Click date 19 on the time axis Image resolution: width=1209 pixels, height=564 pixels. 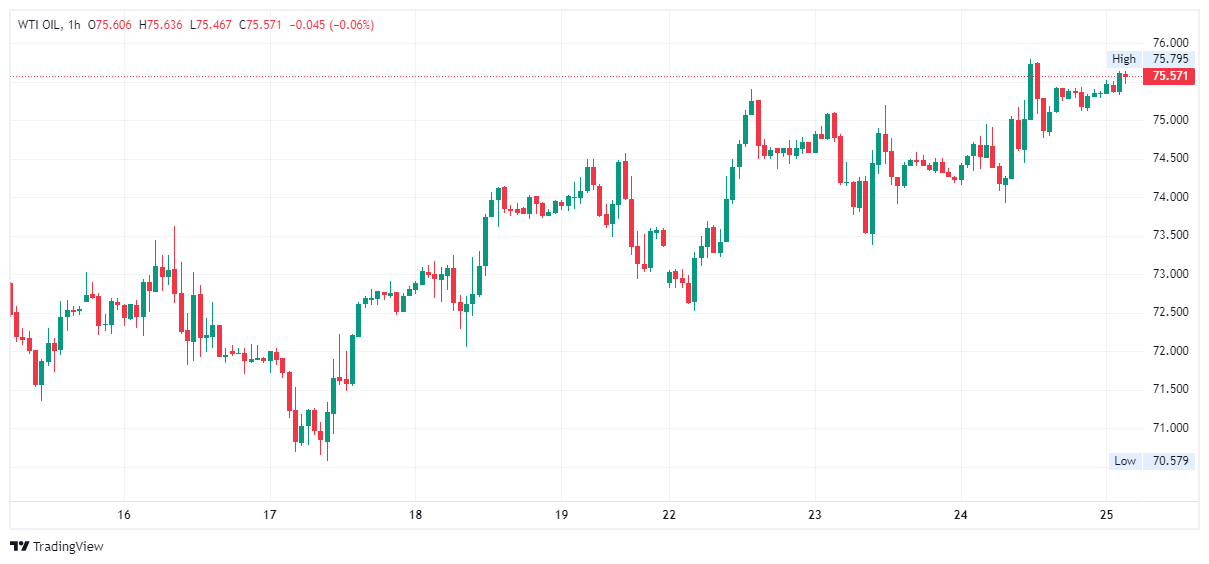tap(561, 515)
